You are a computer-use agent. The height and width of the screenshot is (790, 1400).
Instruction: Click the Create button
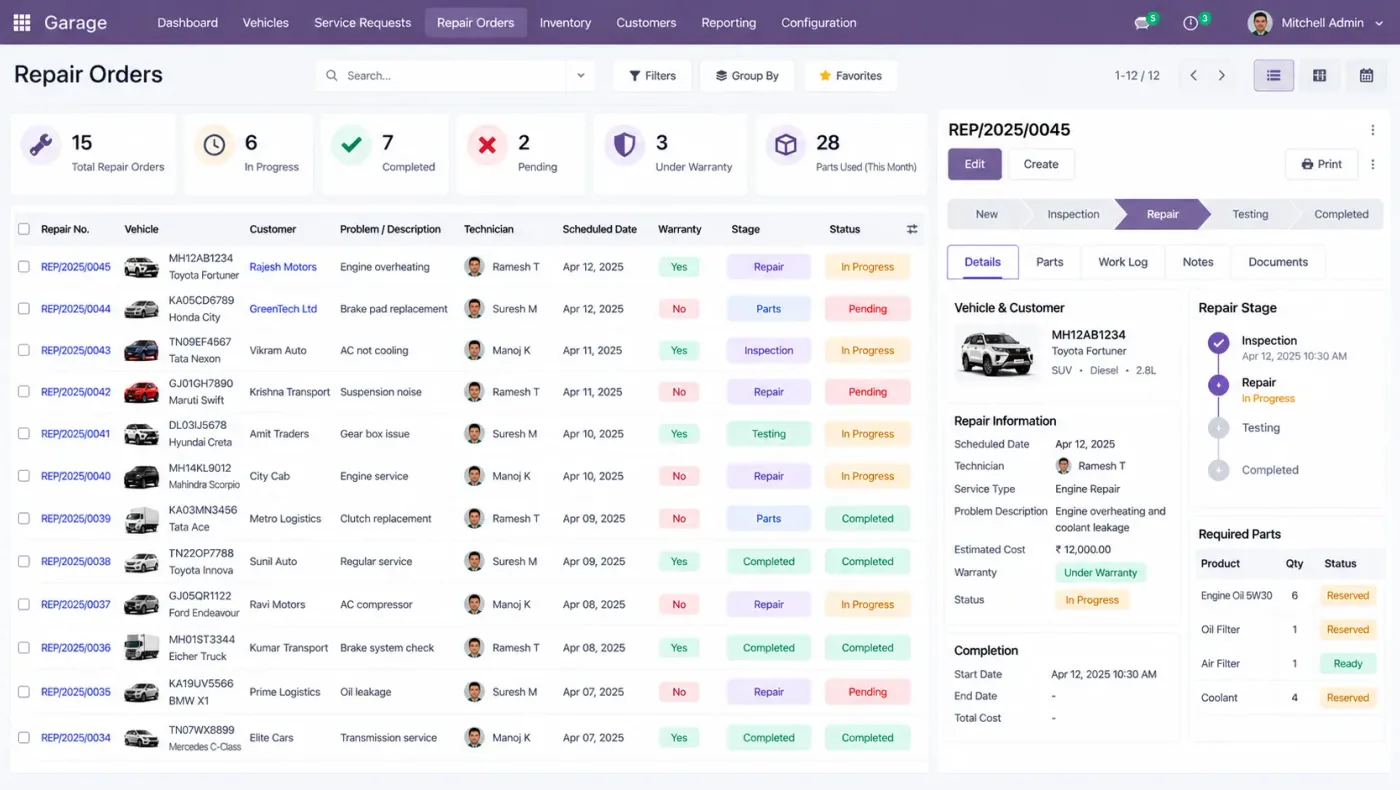coord(1041,164)
